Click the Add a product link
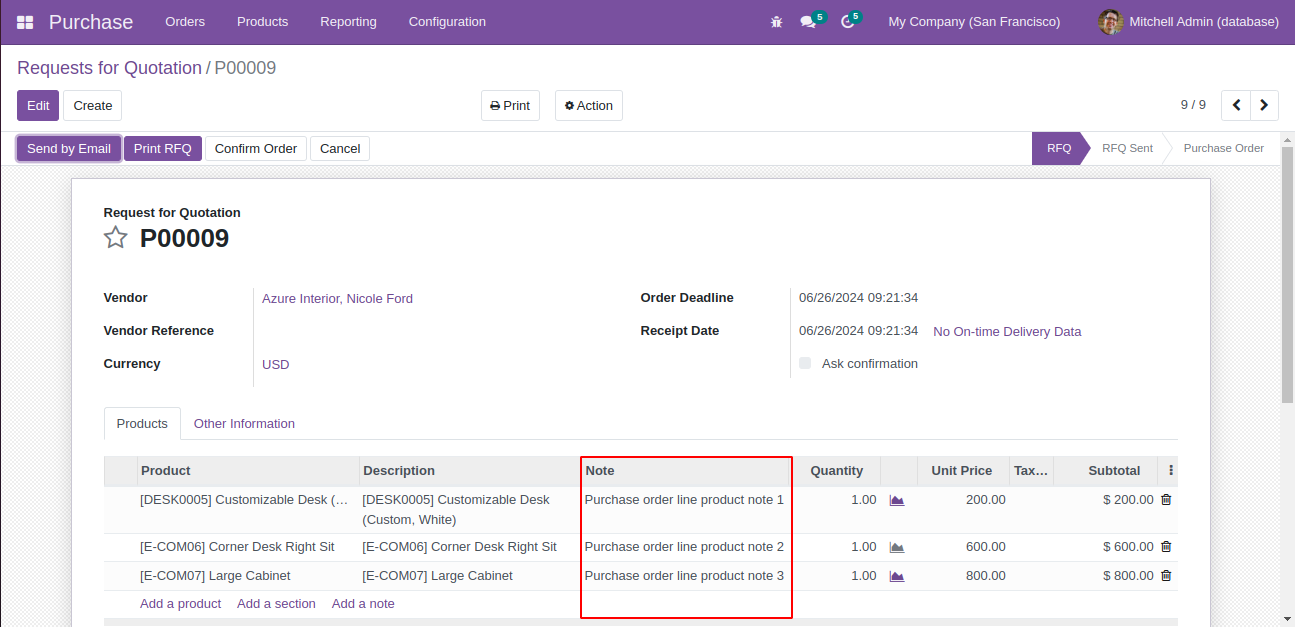The height and width of the screenshot is (627, 1295). 180,604
